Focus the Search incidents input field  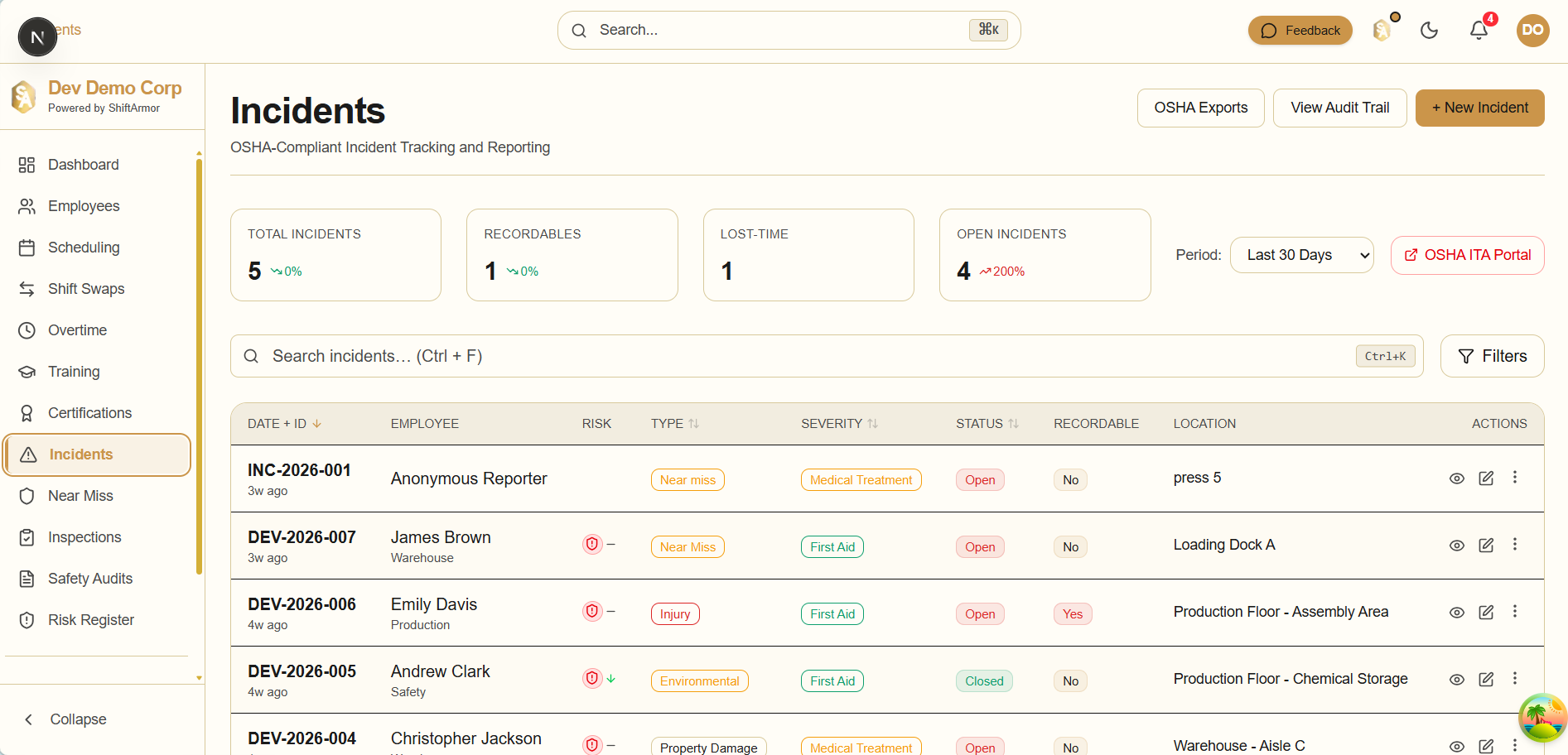(x=827, y=356)
